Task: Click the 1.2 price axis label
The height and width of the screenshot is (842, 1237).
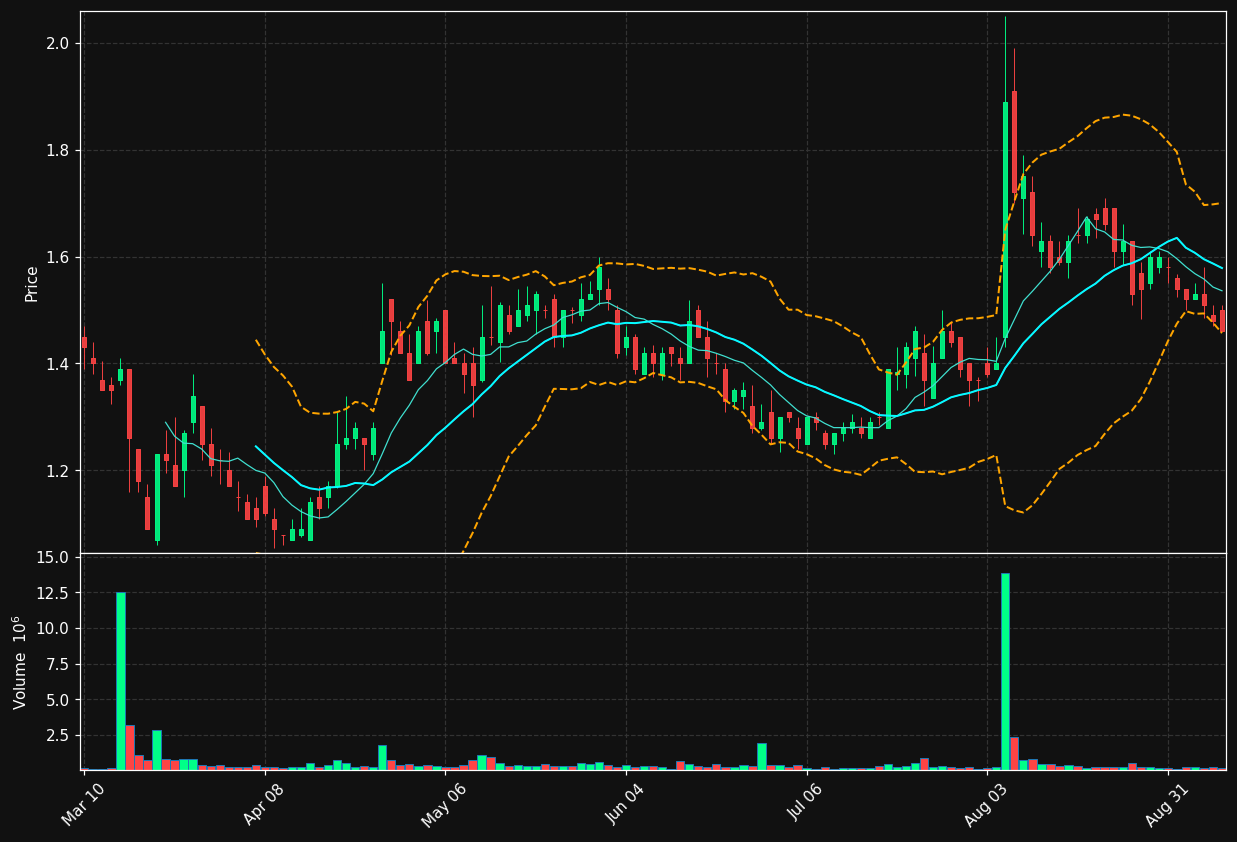Action: click(x=56, y=471)
